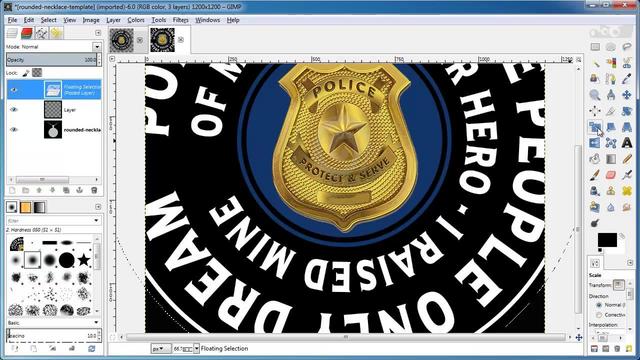This screenshot has width=640, height=360.
Task: Select the Color Picker eyedropper tool
Action: [x=627, y=79]
